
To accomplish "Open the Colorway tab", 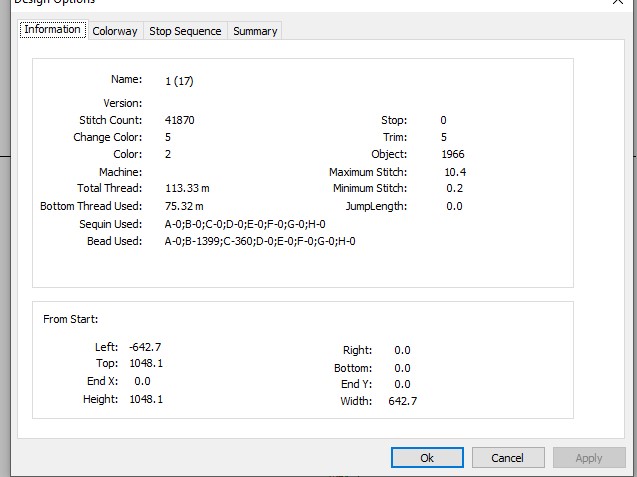I will (x=115, y=31).
